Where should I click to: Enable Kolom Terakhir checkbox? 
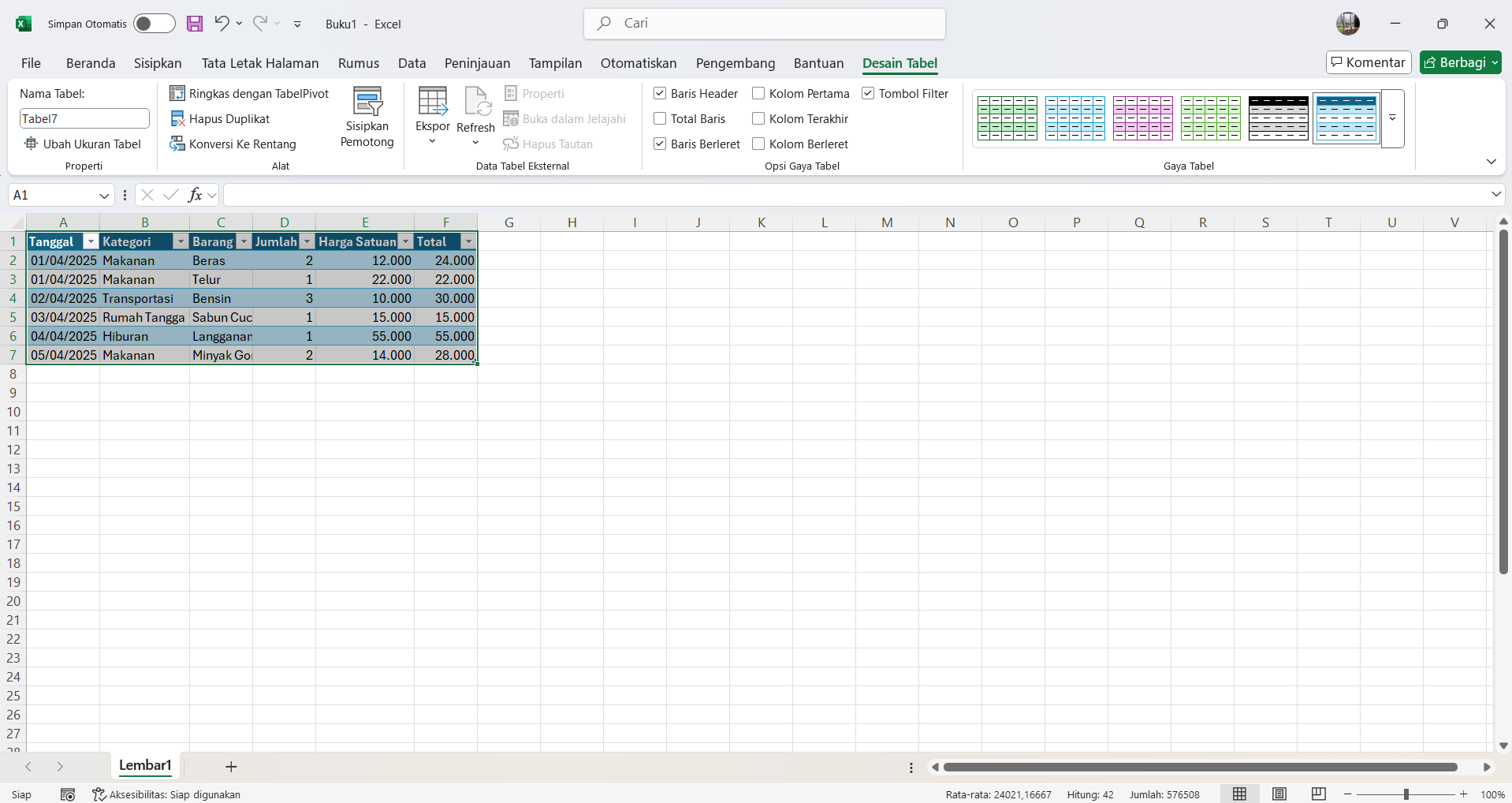758,118
